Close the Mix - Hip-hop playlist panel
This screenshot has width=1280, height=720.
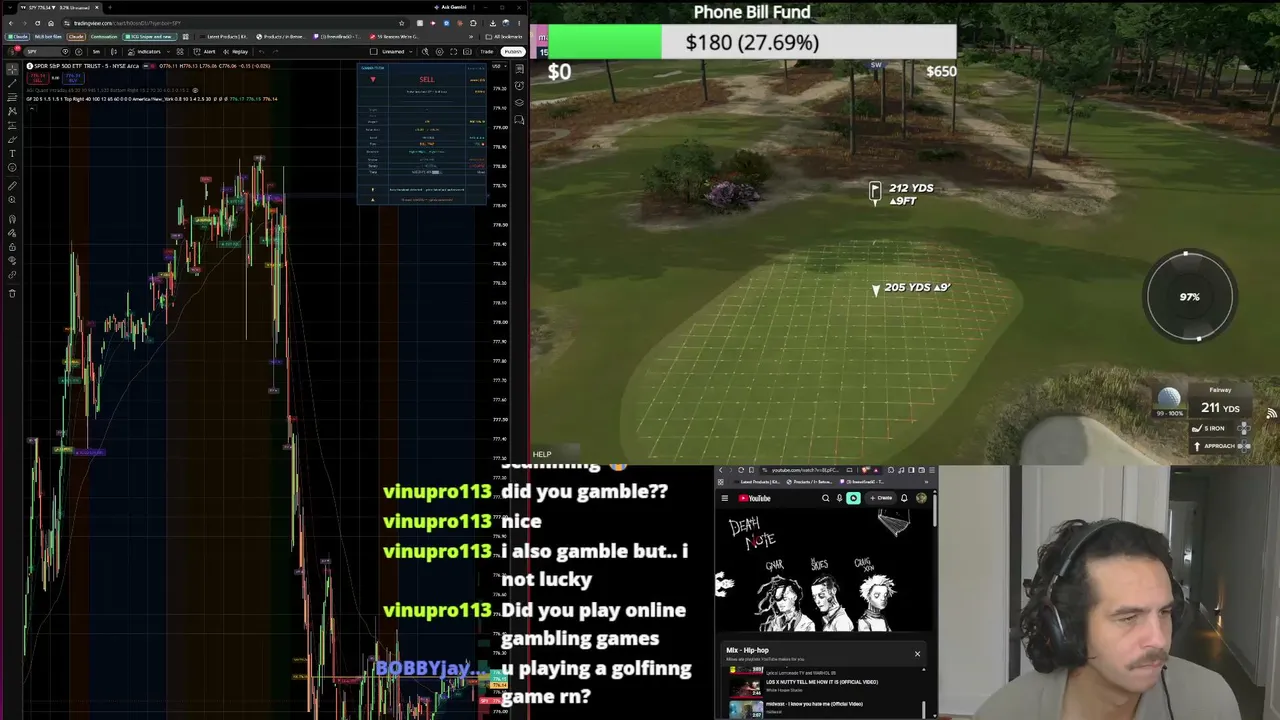[917, 654]
